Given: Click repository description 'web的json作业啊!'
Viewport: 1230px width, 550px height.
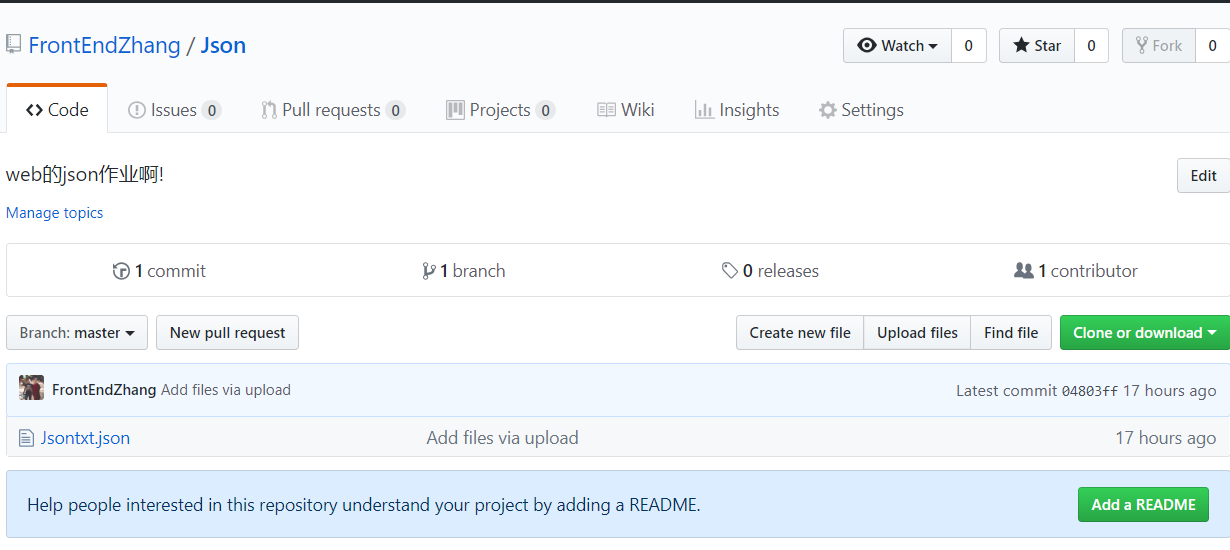Looking at the screenshot, I should click(85, 174).
